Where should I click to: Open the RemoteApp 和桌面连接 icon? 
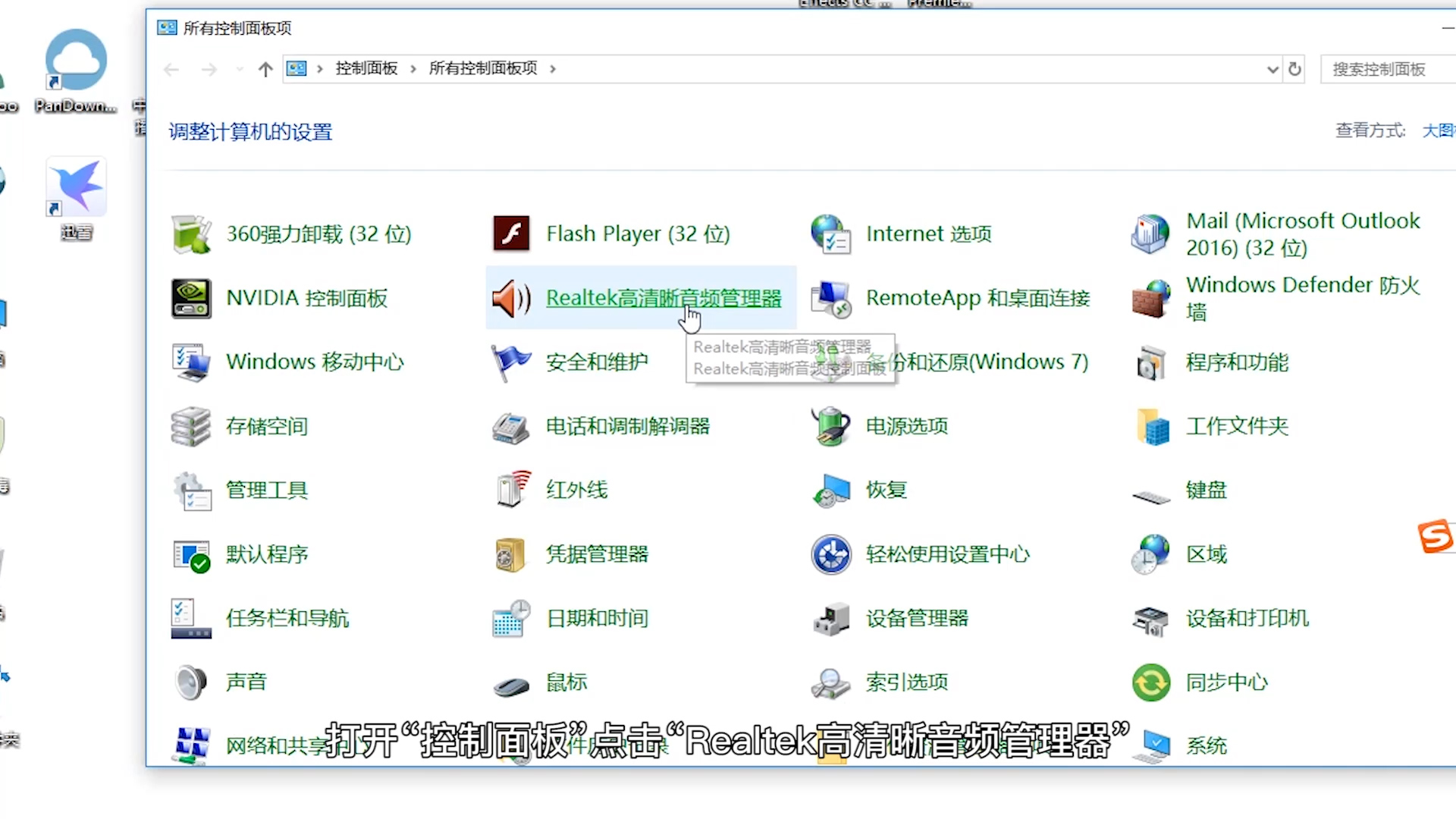click(x=831, y=298)
